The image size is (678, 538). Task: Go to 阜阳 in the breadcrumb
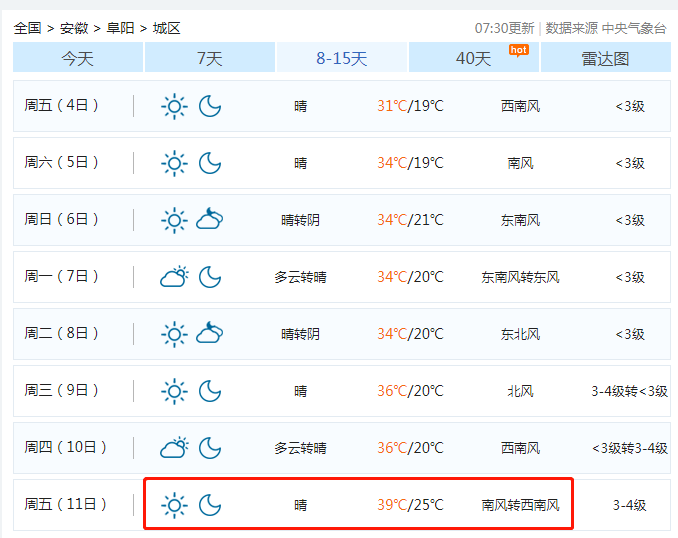click(120, 28)
